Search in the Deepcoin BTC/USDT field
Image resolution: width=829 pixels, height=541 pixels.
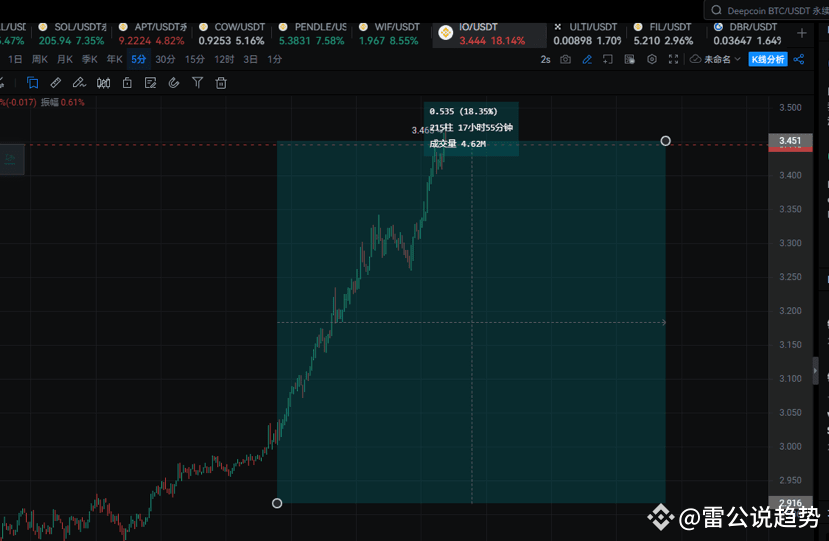click(x=769, y=10)
